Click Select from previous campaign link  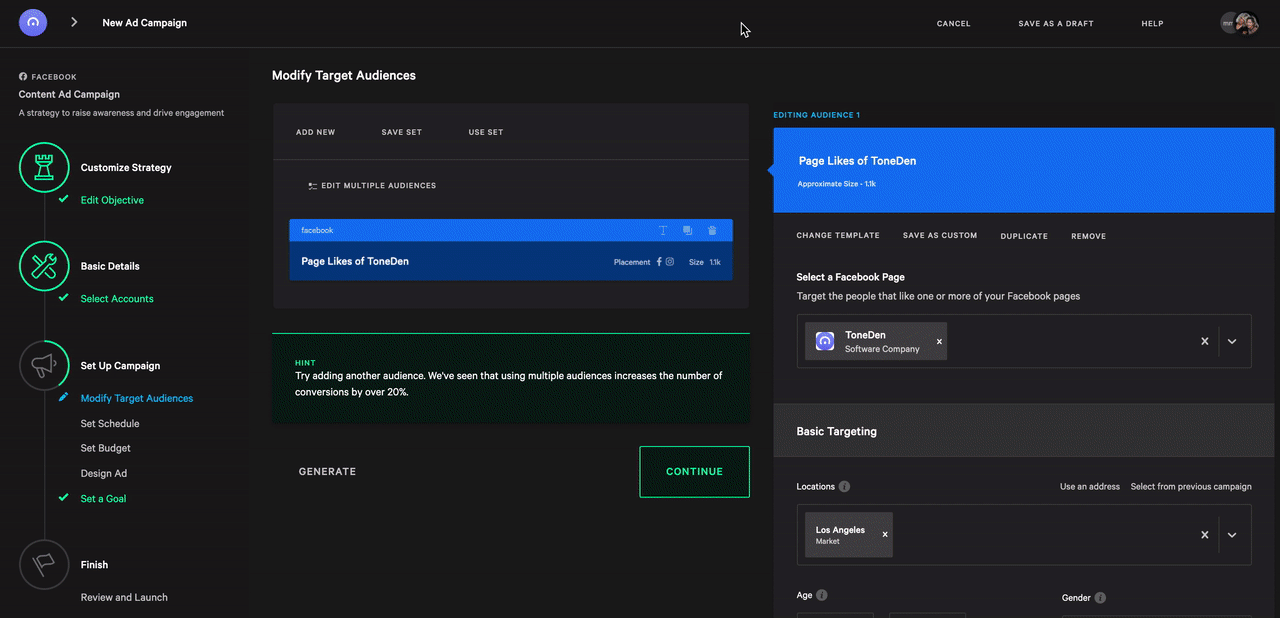(x=1191, y=487)
